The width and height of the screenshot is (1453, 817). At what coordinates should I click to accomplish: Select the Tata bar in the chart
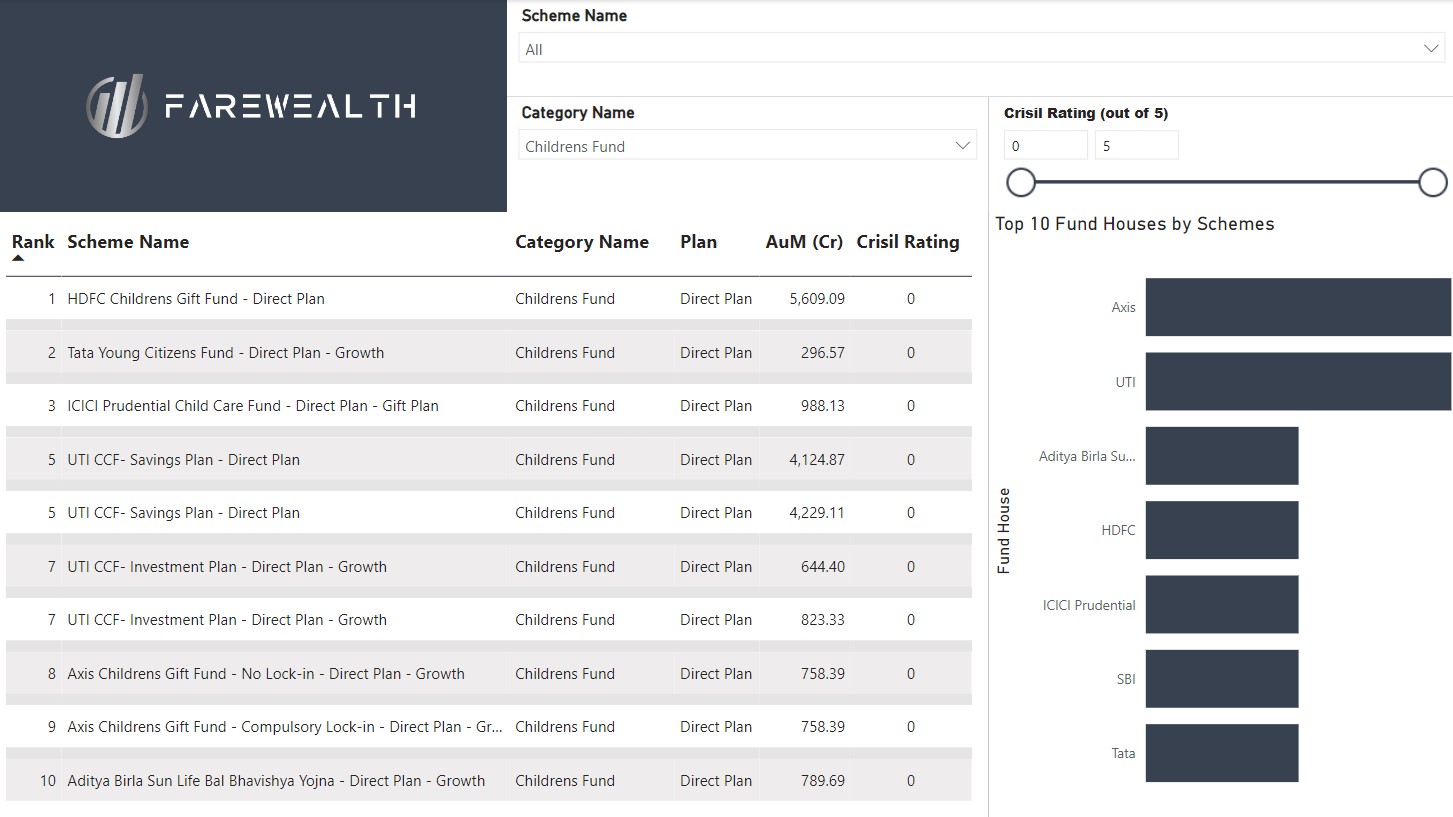tap(1221, 753)
